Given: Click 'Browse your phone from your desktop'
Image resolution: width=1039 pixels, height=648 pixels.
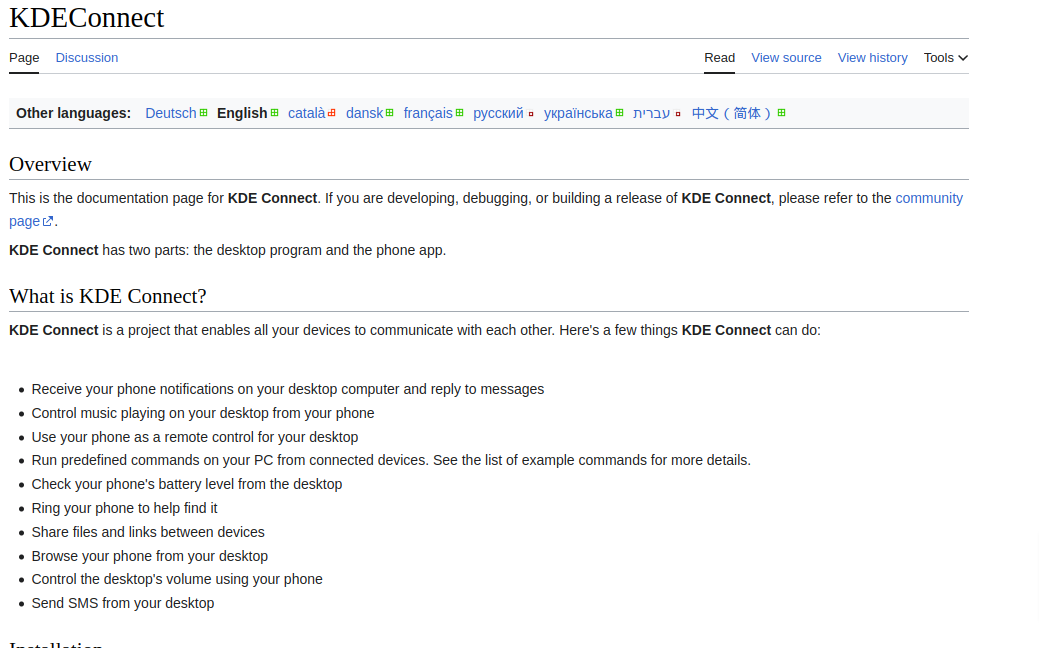Looking at the screenshot, I should click(150, 555).
